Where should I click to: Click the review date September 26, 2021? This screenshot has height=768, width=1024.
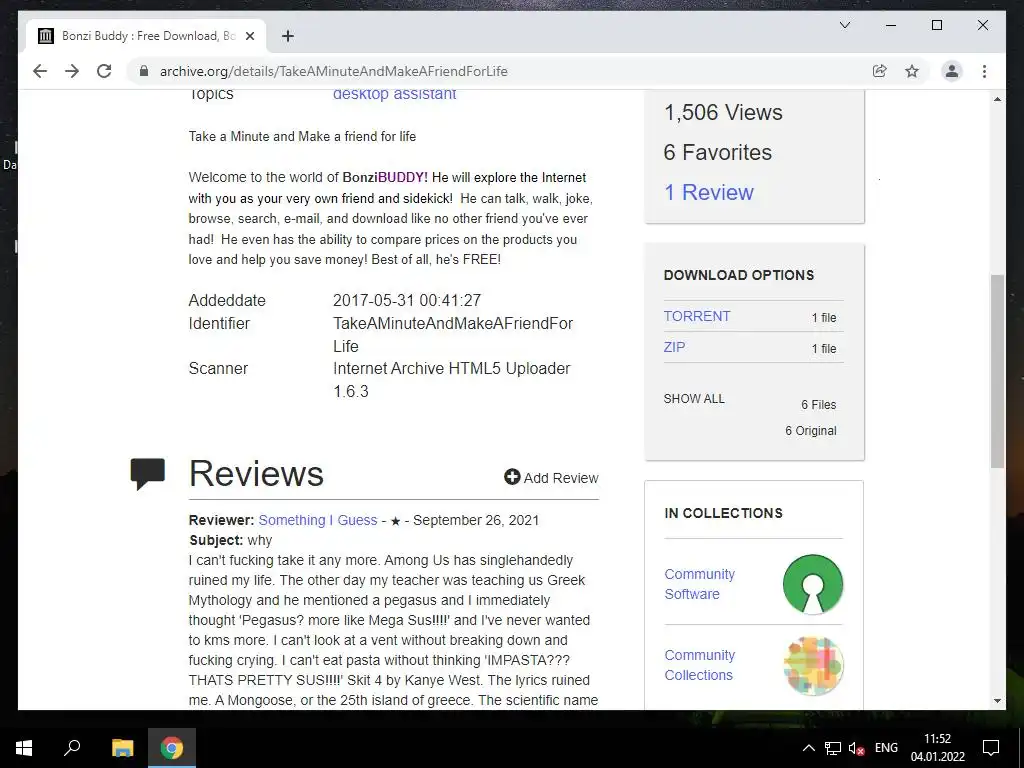coord(476,520)
